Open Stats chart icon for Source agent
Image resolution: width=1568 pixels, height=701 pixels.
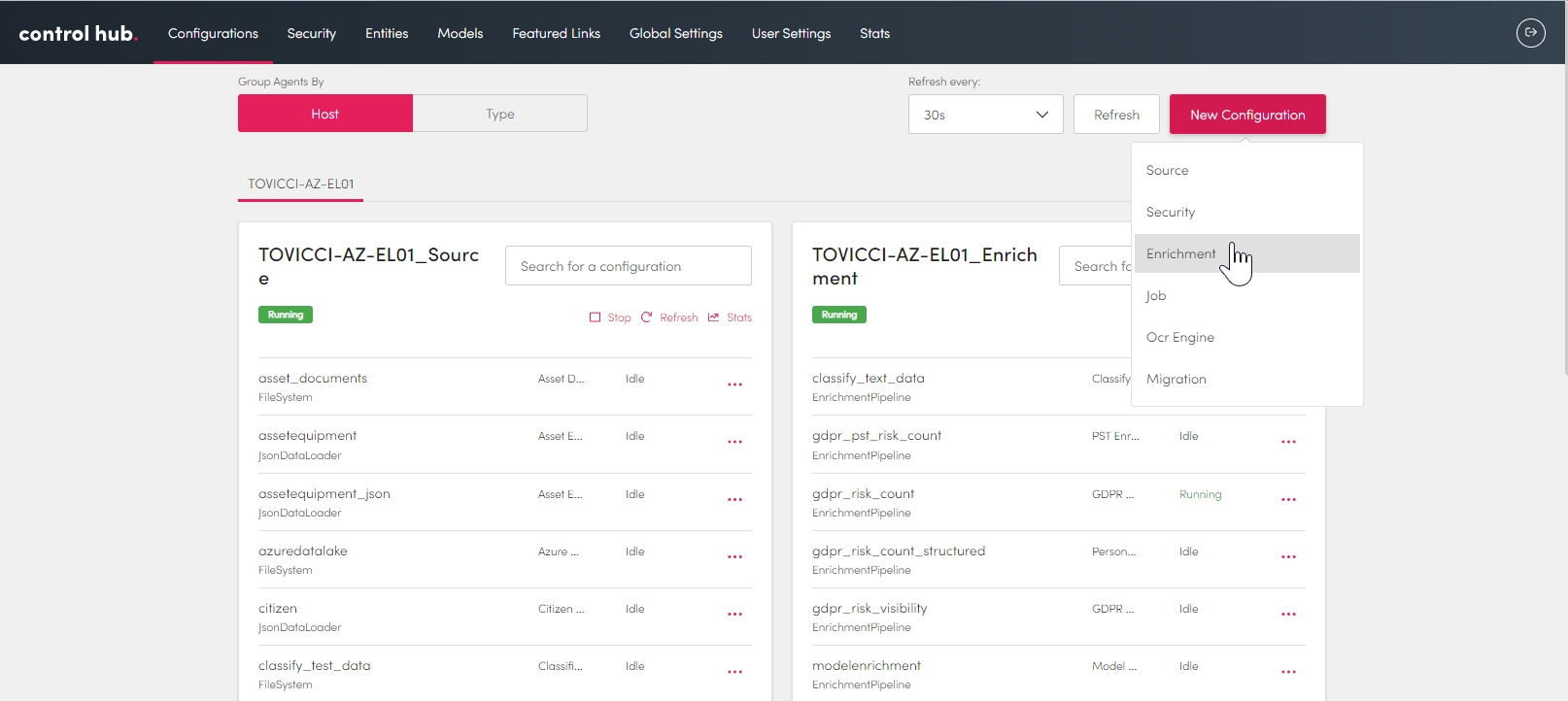(714, 317)
